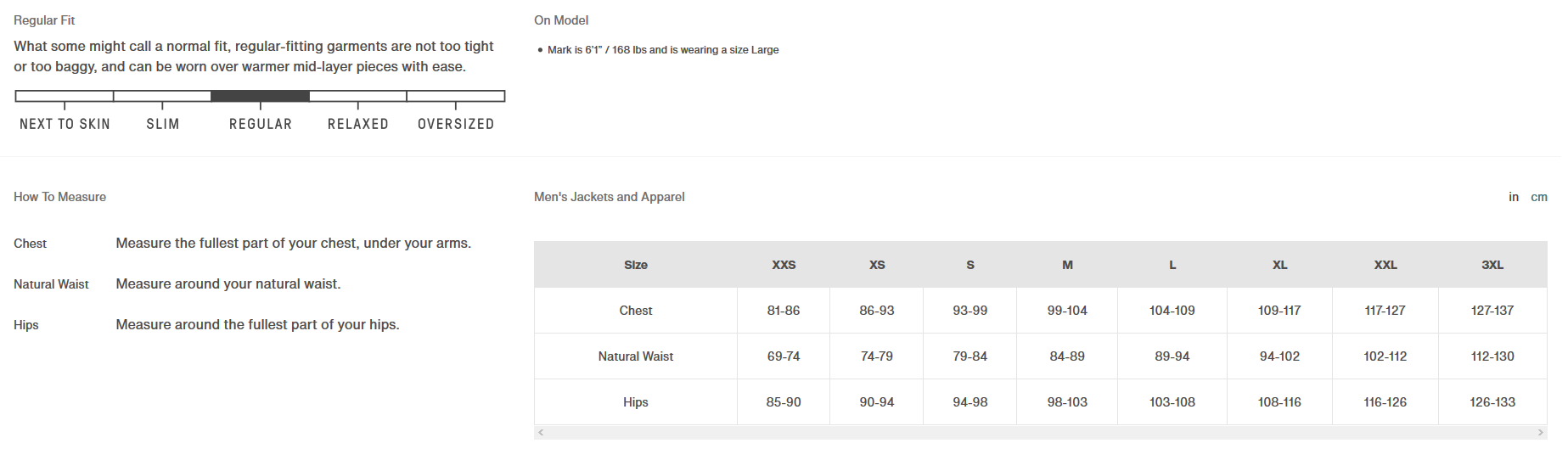Screen dimensions: 1568x460
Task: Select the Oversized fit label
Action: 456,124
